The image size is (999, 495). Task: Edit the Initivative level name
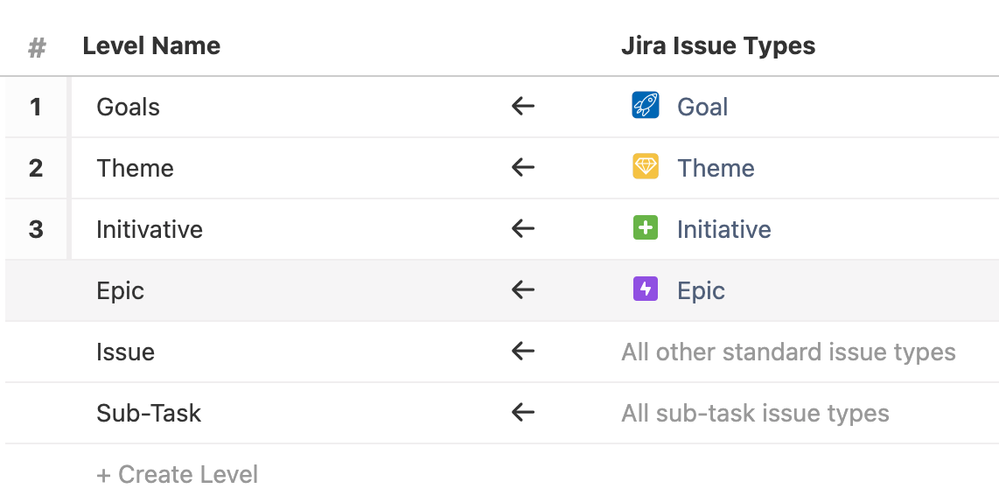point(149,230)
